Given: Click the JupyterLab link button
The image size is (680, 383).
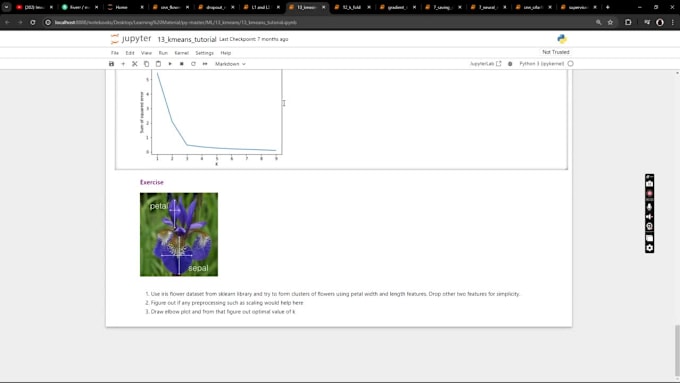Looking at the screenshot, I should 485,64.
